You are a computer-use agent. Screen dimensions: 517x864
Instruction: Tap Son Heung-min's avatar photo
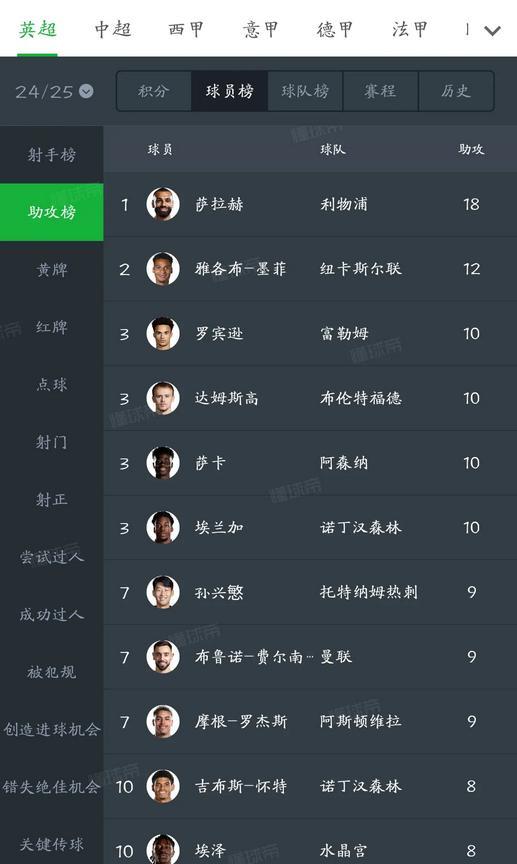pos(163,592)
